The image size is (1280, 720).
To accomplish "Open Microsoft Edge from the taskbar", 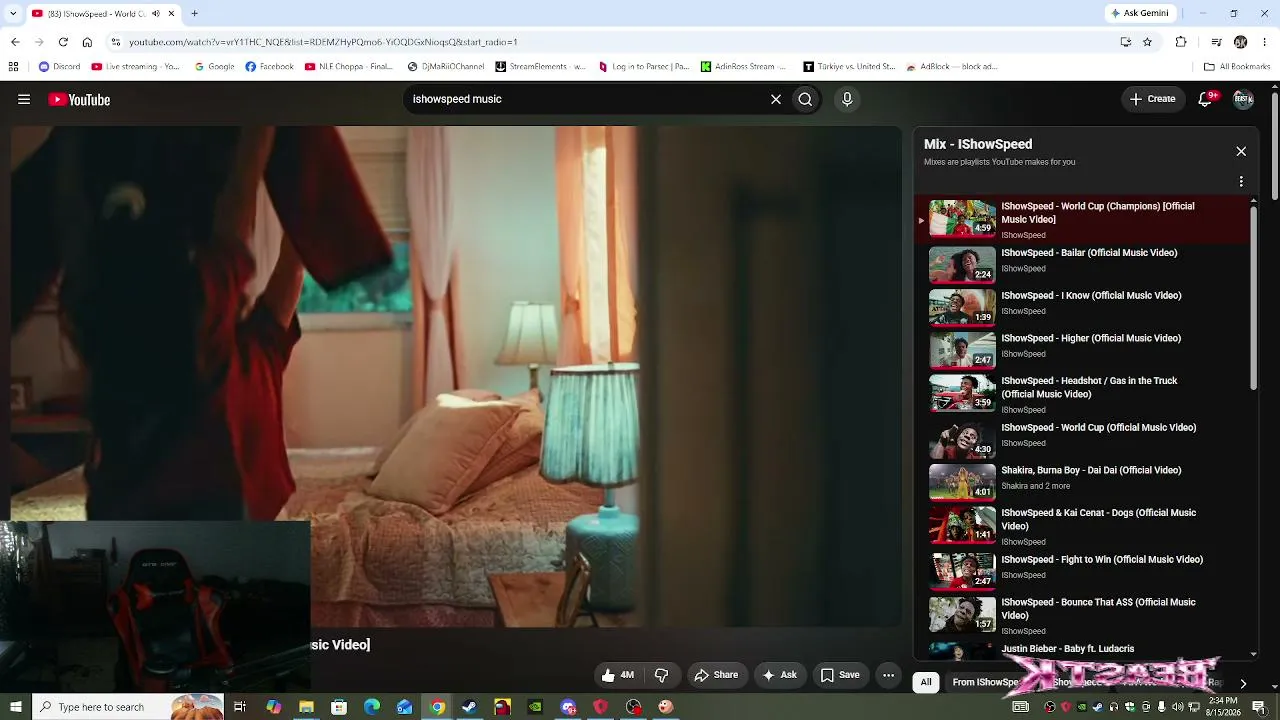I will pyautogui.click(x=372, y=707).
